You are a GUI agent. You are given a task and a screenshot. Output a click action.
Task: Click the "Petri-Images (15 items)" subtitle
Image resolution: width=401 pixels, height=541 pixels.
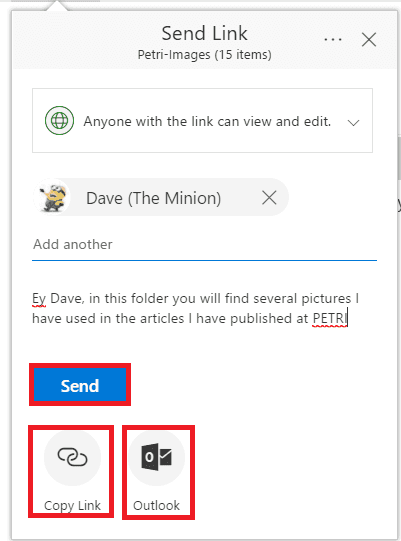tap(204, 55)
